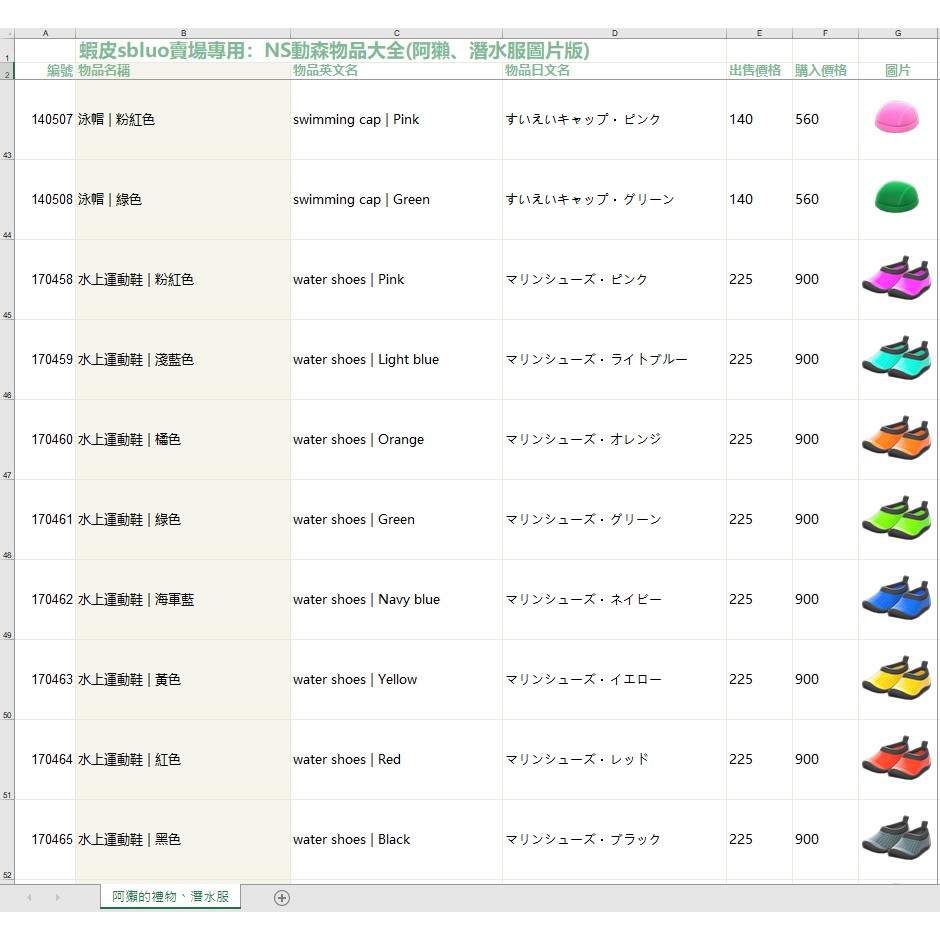940x940 pixels.
Task: Click purchase price 900 for red water shoes
Action: click(825, 760)
